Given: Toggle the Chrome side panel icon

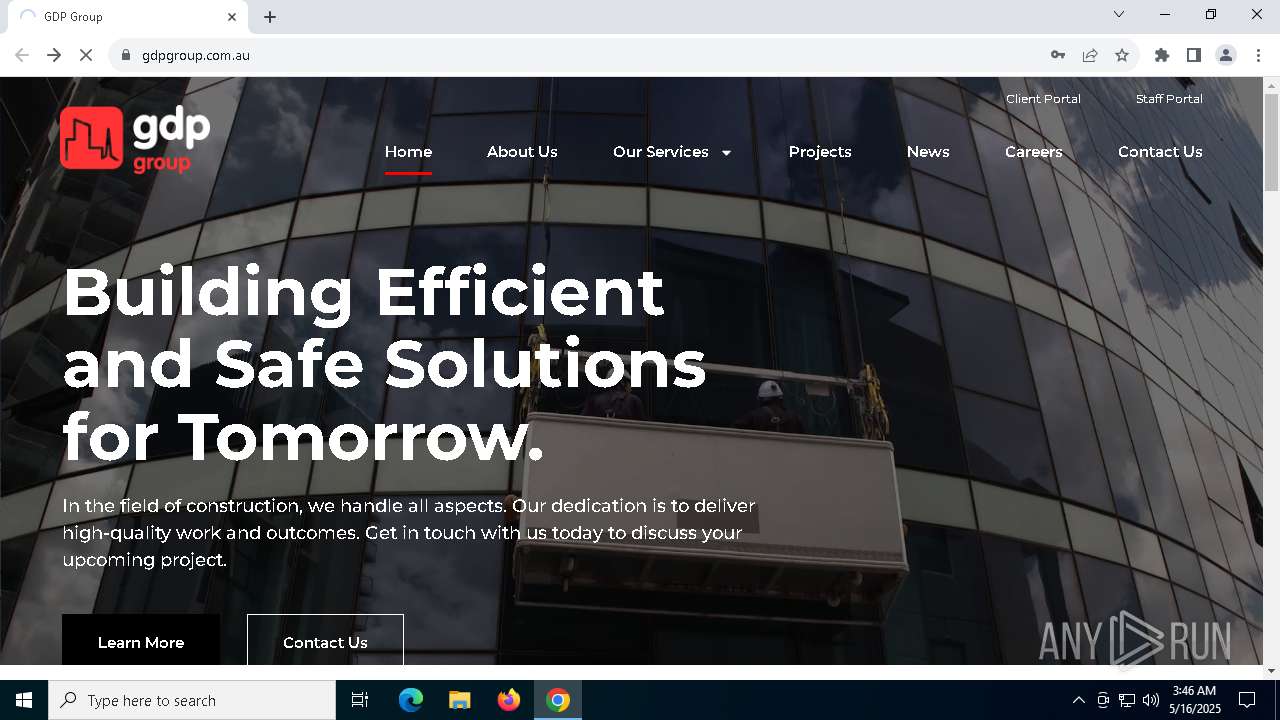Looking at the screenshot, I should 1194,55.
